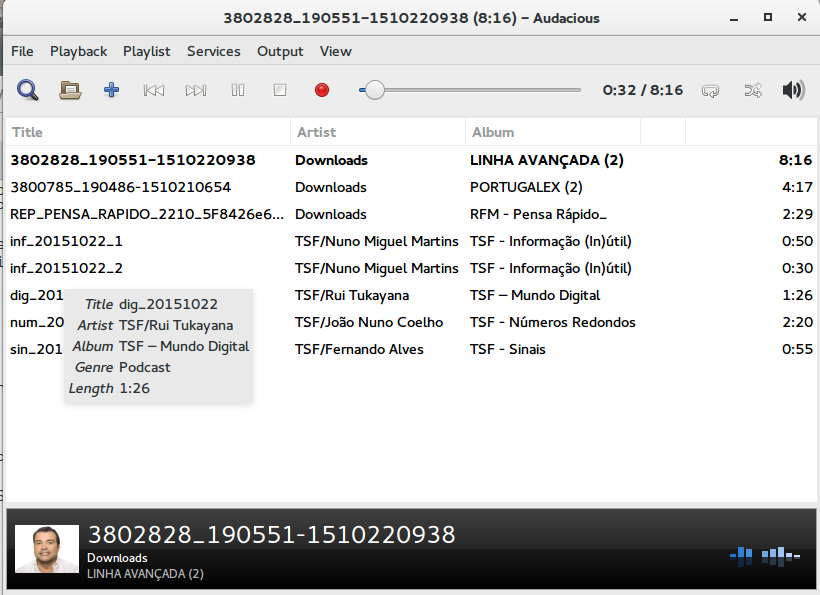Image resolution: width=820 pixels, height=595 pixels.
Task: Click album RFM - Pensa Rápido_
Action: 538,214
